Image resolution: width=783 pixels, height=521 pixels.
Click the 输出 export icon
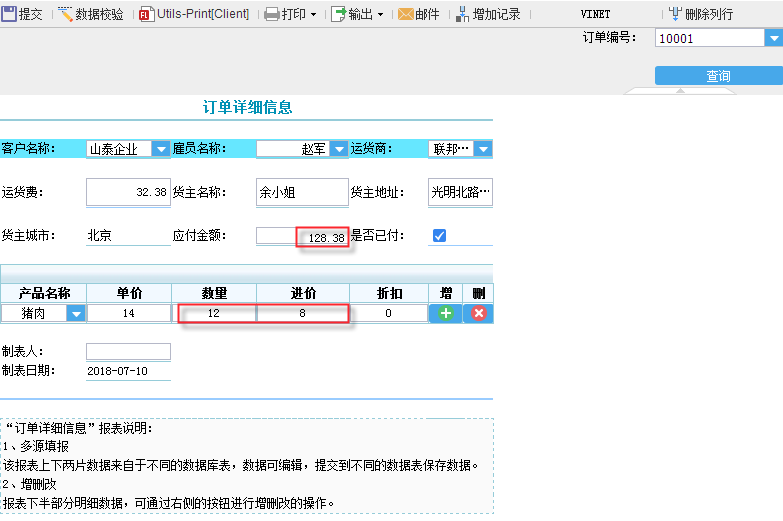(338, 14)
